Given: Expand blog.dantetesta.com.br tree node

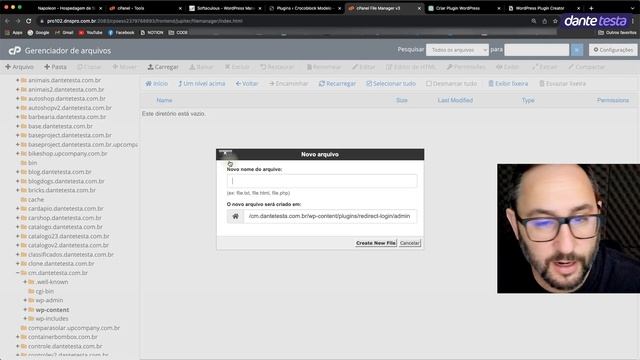Looking at the screenshot, I should tap(18, 172).
